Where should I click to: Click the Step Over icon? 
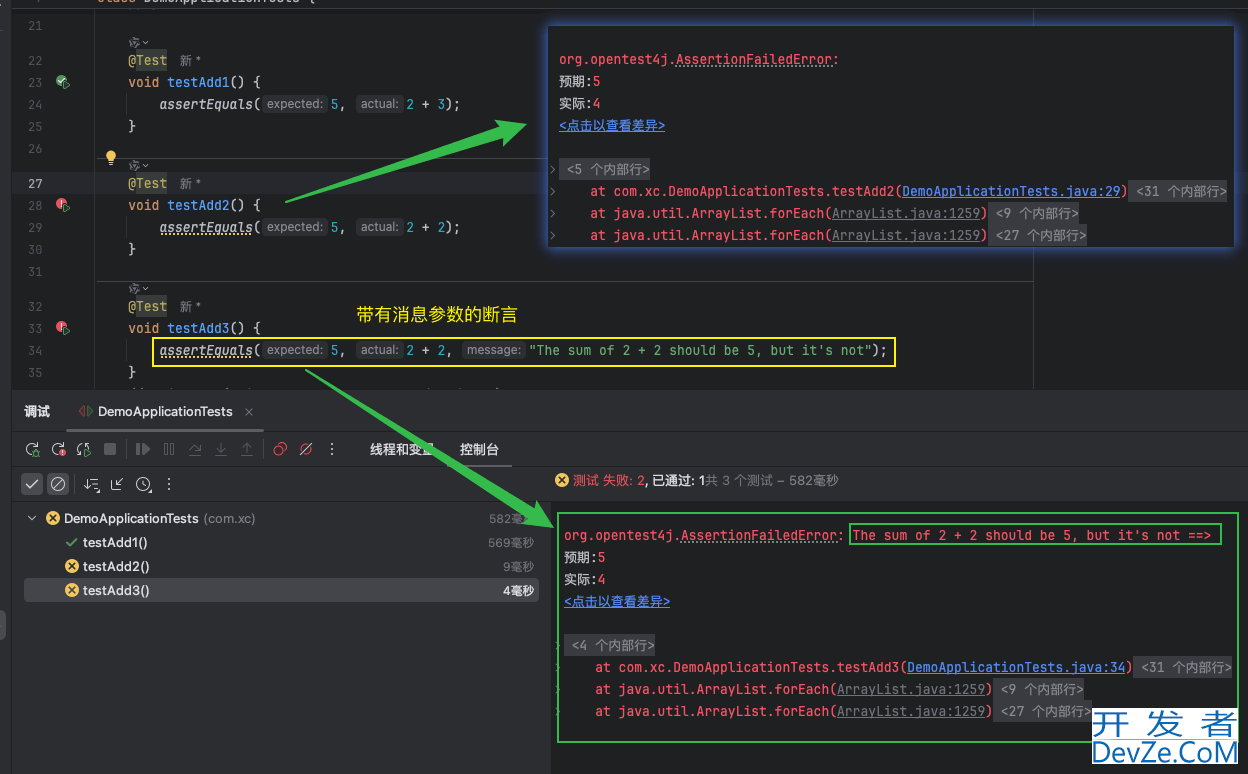195,450
